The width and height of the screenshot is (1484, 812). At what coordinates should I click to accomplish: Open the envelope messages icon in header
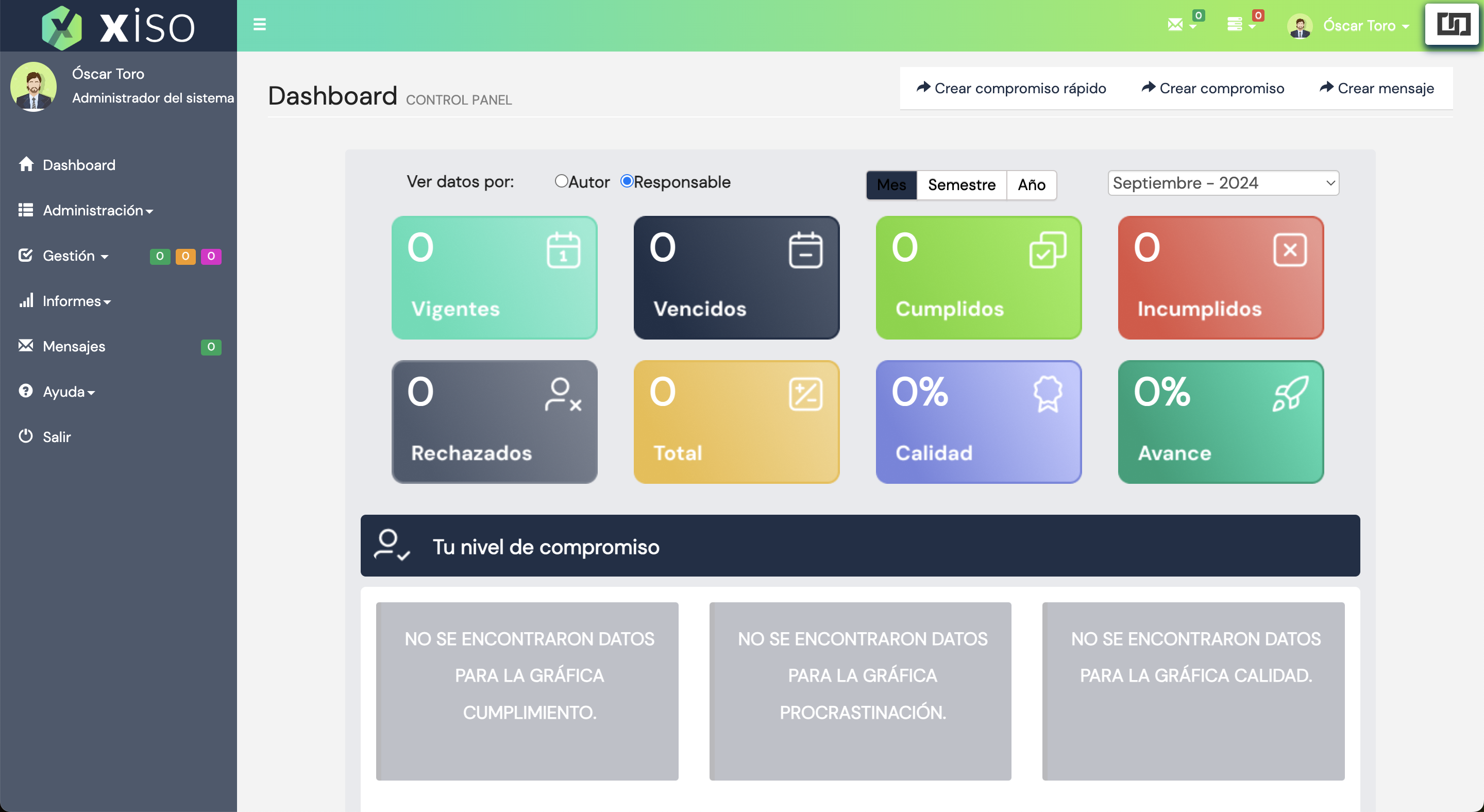1175,25
